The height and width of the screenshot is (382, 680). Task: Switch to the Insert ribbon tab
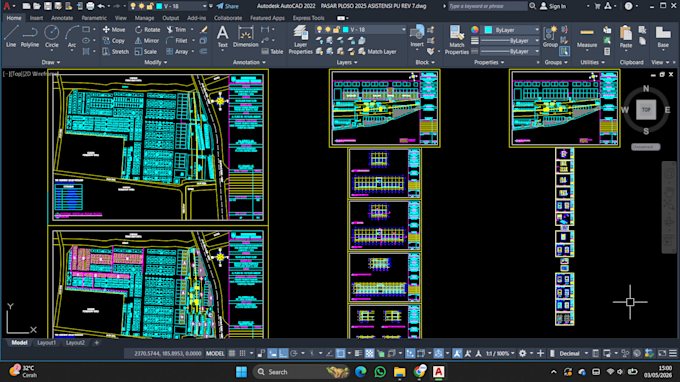coord(36,18)
